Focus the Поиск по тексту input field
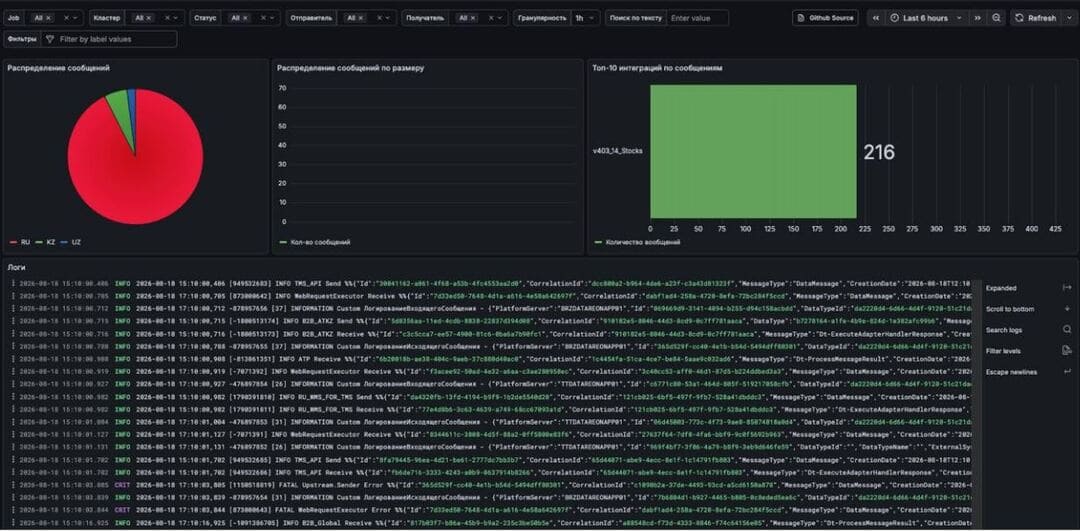The width and height of the screenshot is (1080, 531). (697, 18)
